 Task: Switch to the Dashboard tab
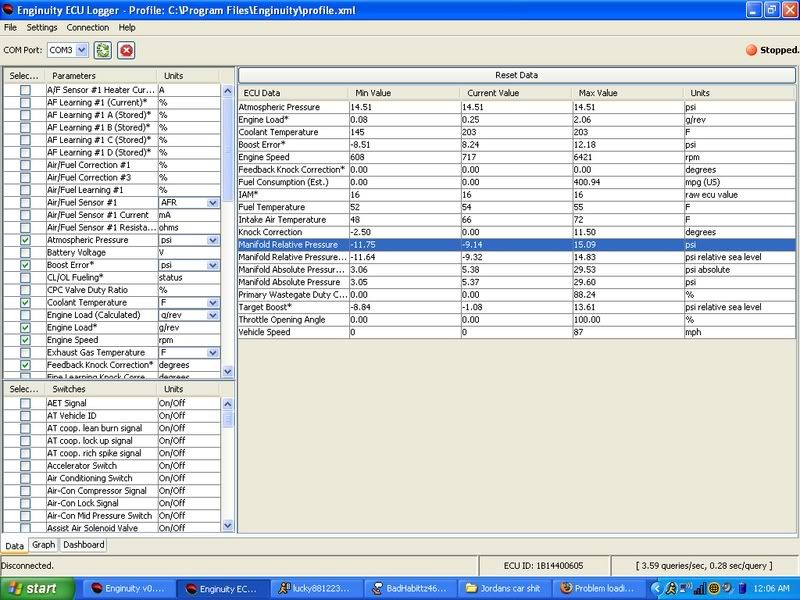[x=84, y=545]
